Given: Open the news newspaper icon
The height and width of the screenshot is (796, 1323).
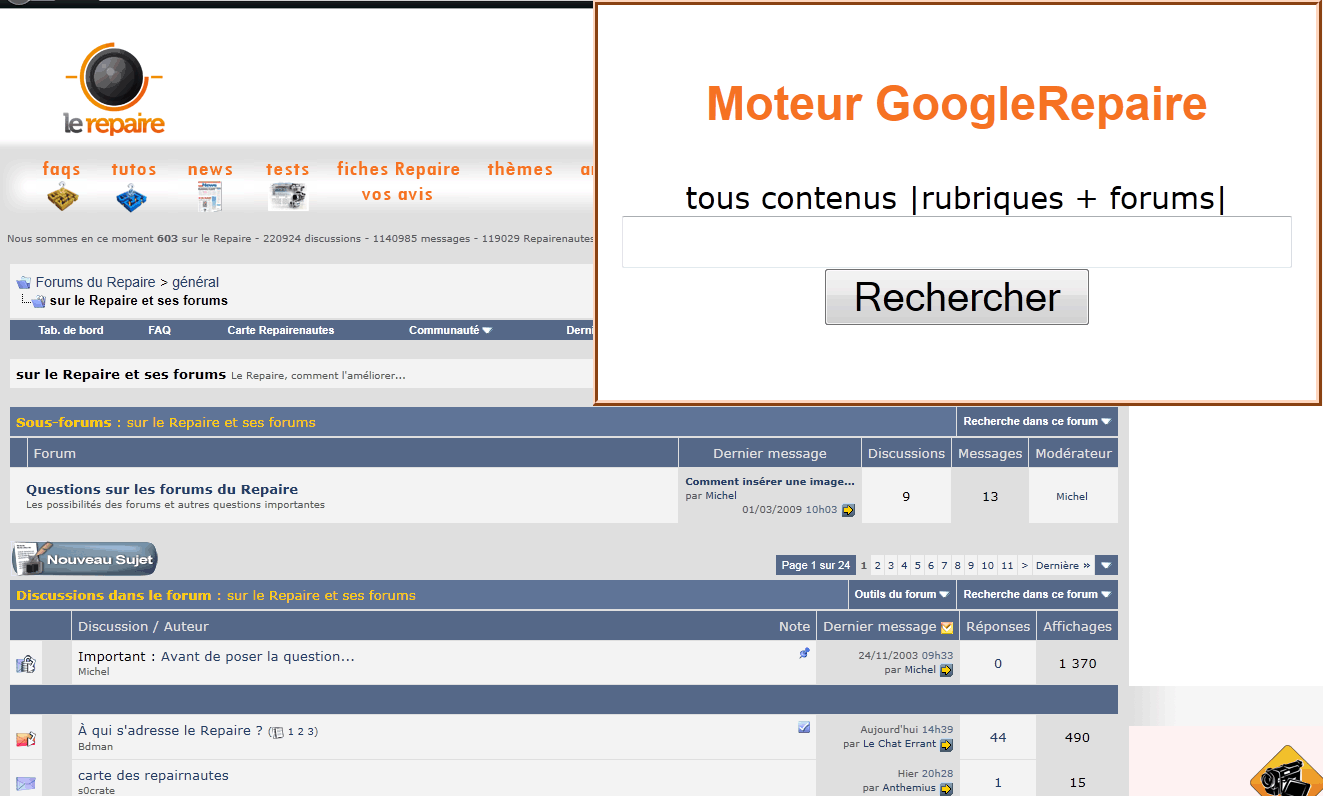Looking at the screenshot, I should tap(210, 197).
